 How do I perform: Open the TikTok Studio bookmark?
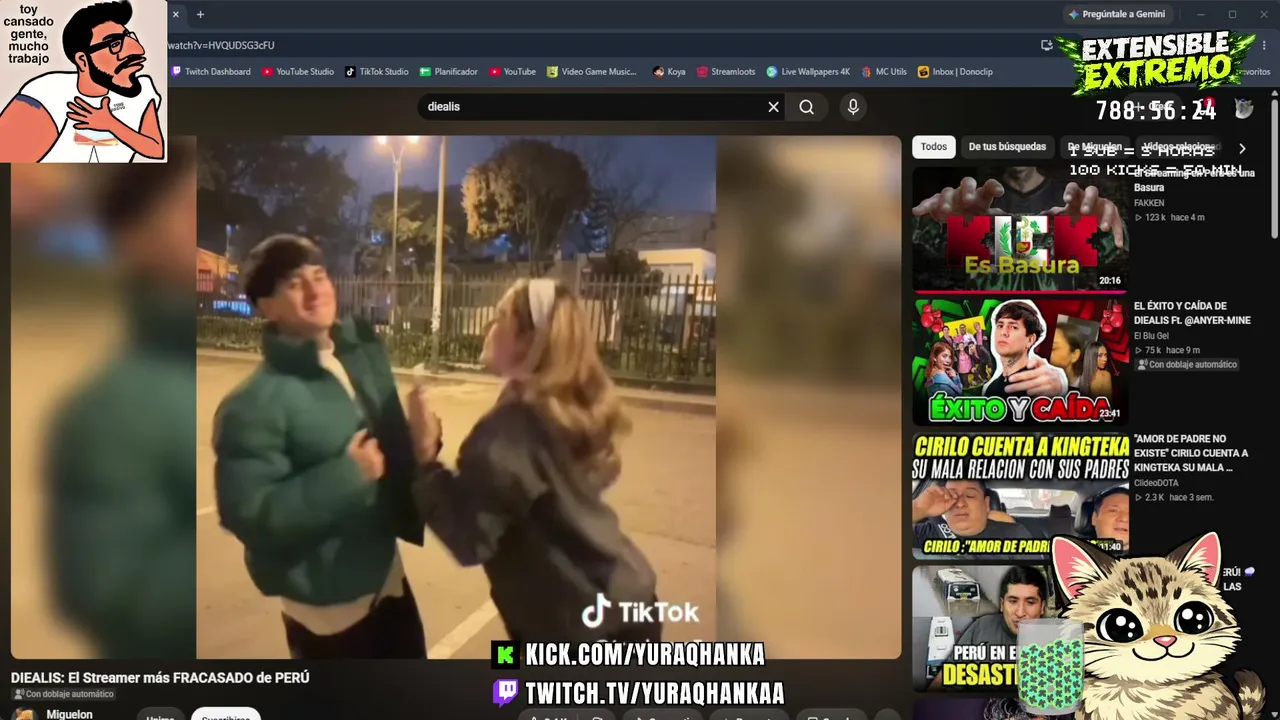click(x=377, y=72)
